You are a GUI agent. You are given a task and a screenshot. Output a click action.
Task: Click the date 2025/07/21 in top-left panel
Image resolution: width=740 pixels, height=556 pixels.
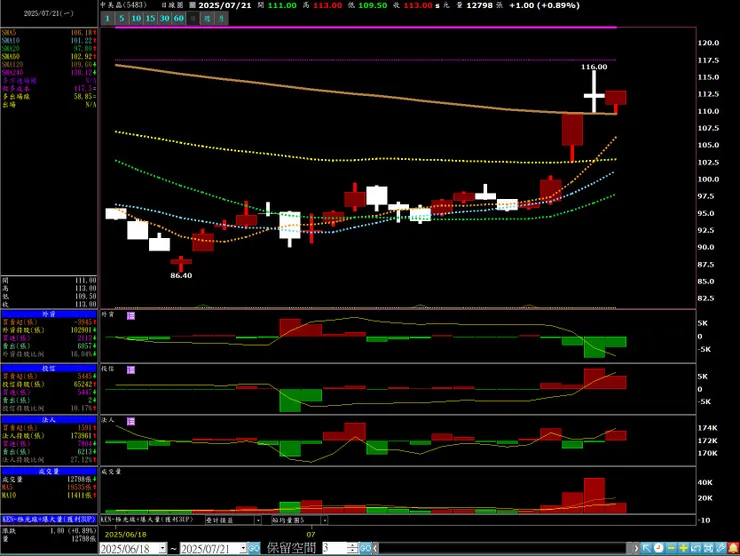[x=49, y=13]
